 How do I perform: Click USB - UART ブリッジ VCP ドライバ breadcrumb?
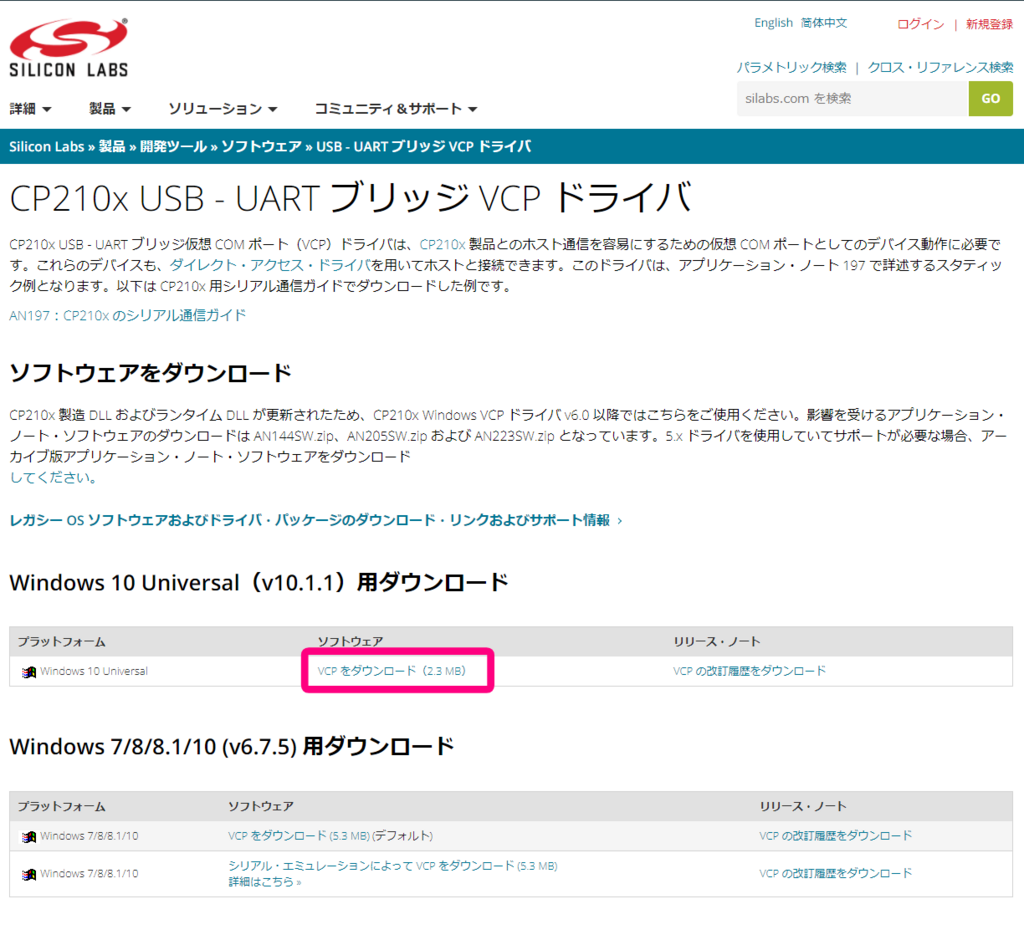tap(423, 146)
